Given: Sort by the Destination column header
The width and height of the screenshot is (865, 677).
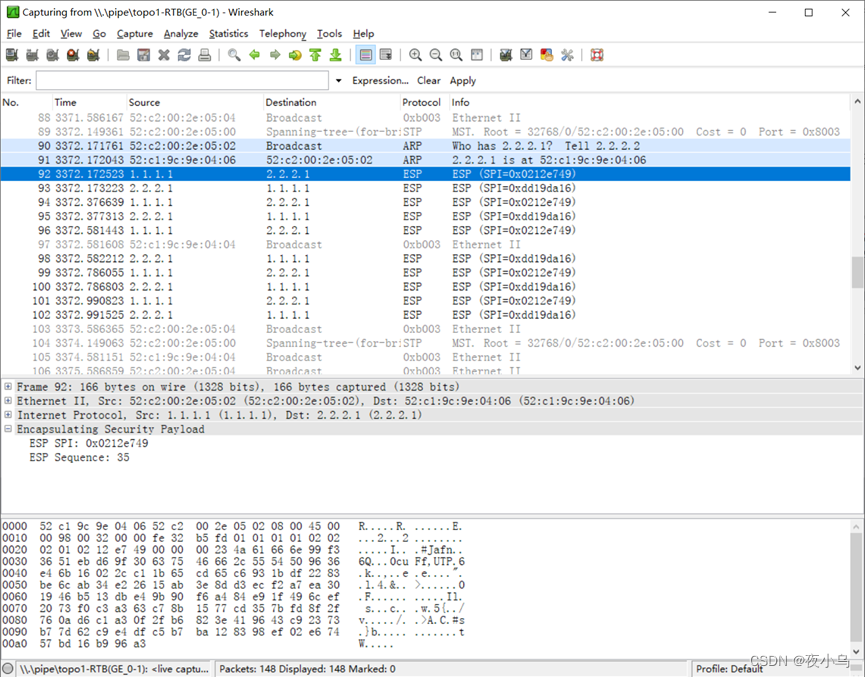Looking at the screenshot, I should 332,102.
